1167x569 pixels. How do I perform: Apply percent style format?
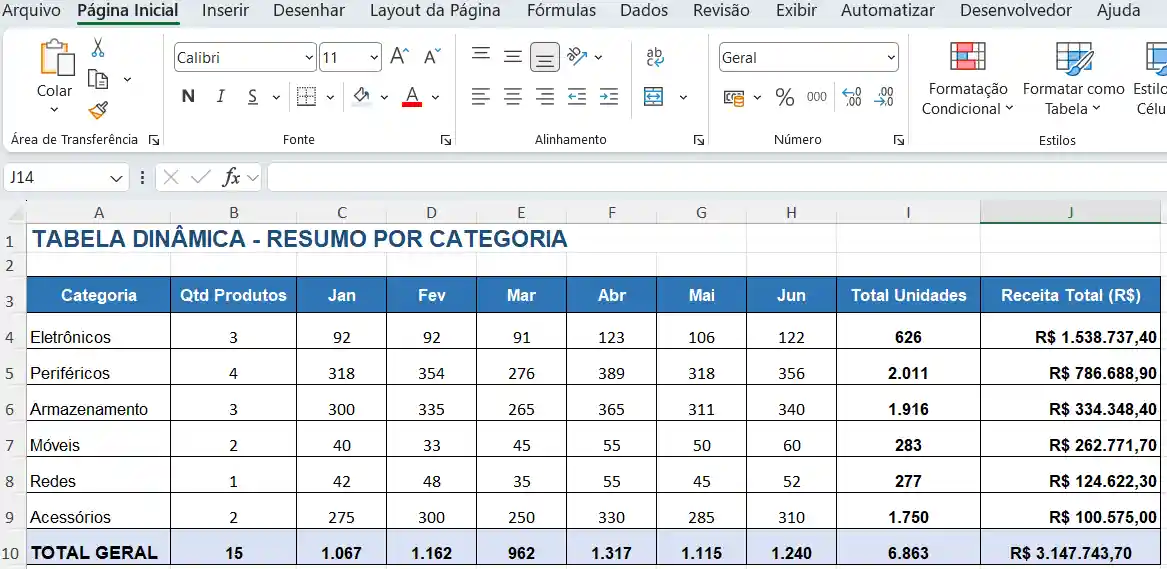point(784,97)
